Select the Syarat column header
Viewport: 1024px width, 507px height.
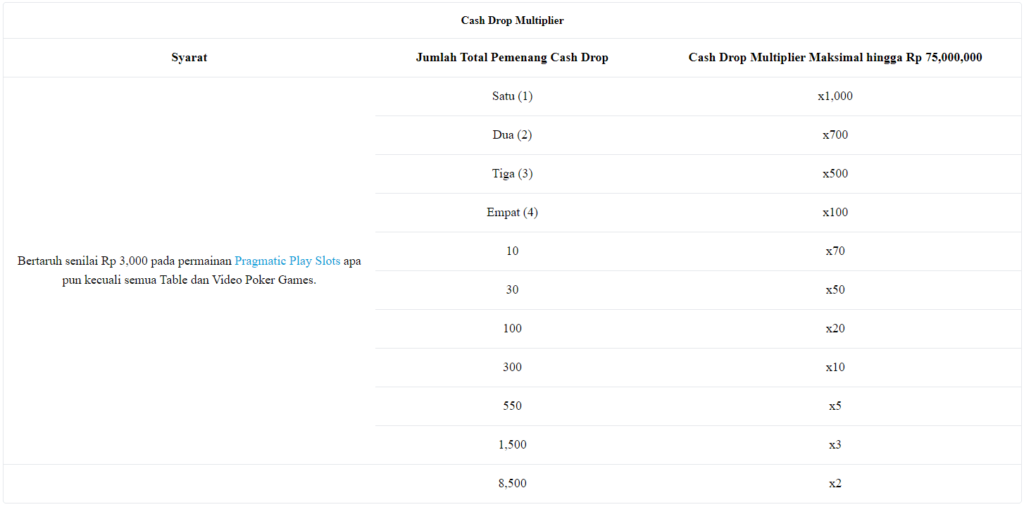coord(189,57)
